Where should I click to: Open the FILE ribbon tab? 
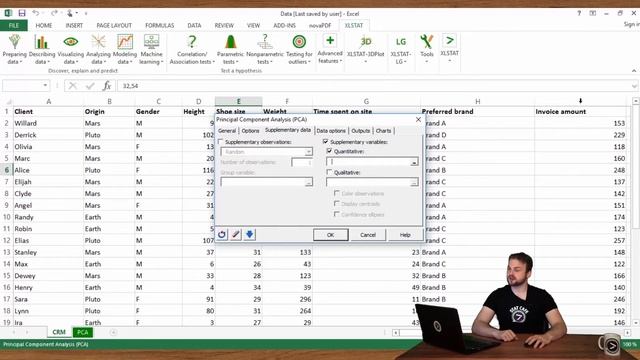(x=14, y=25)
